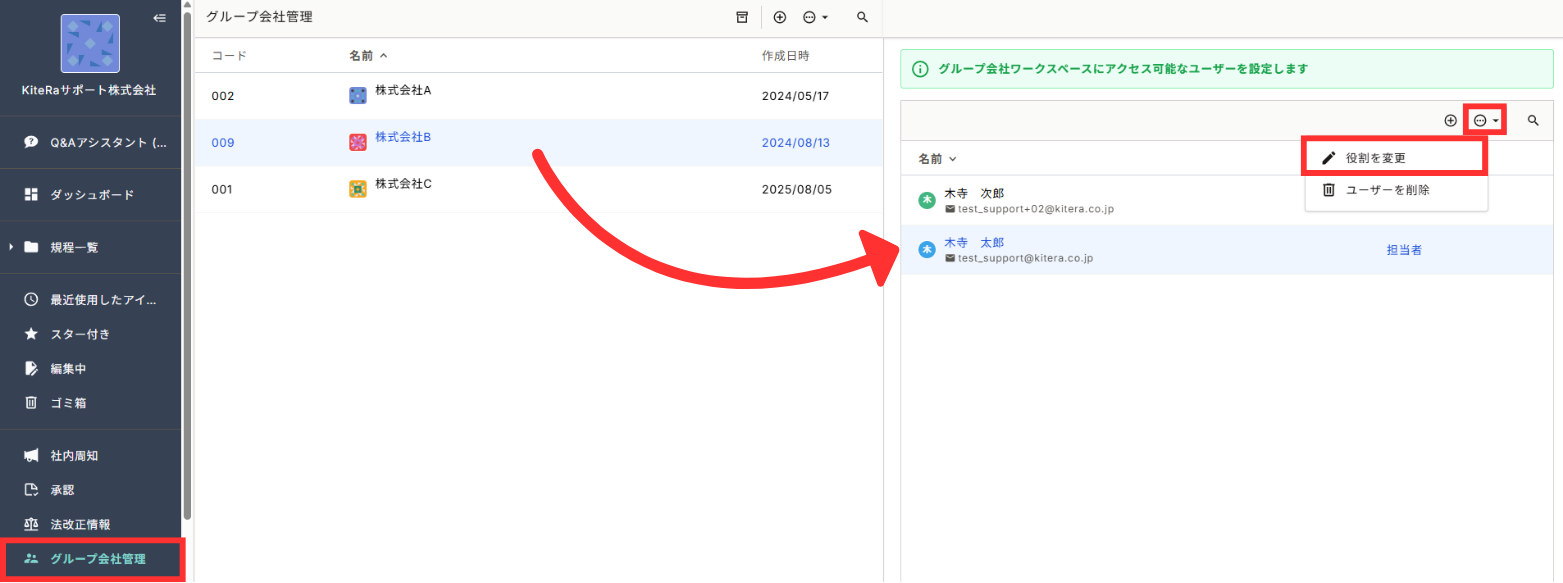Open Q&Aアシスタント in the sidebar

[x=95, y=142]
